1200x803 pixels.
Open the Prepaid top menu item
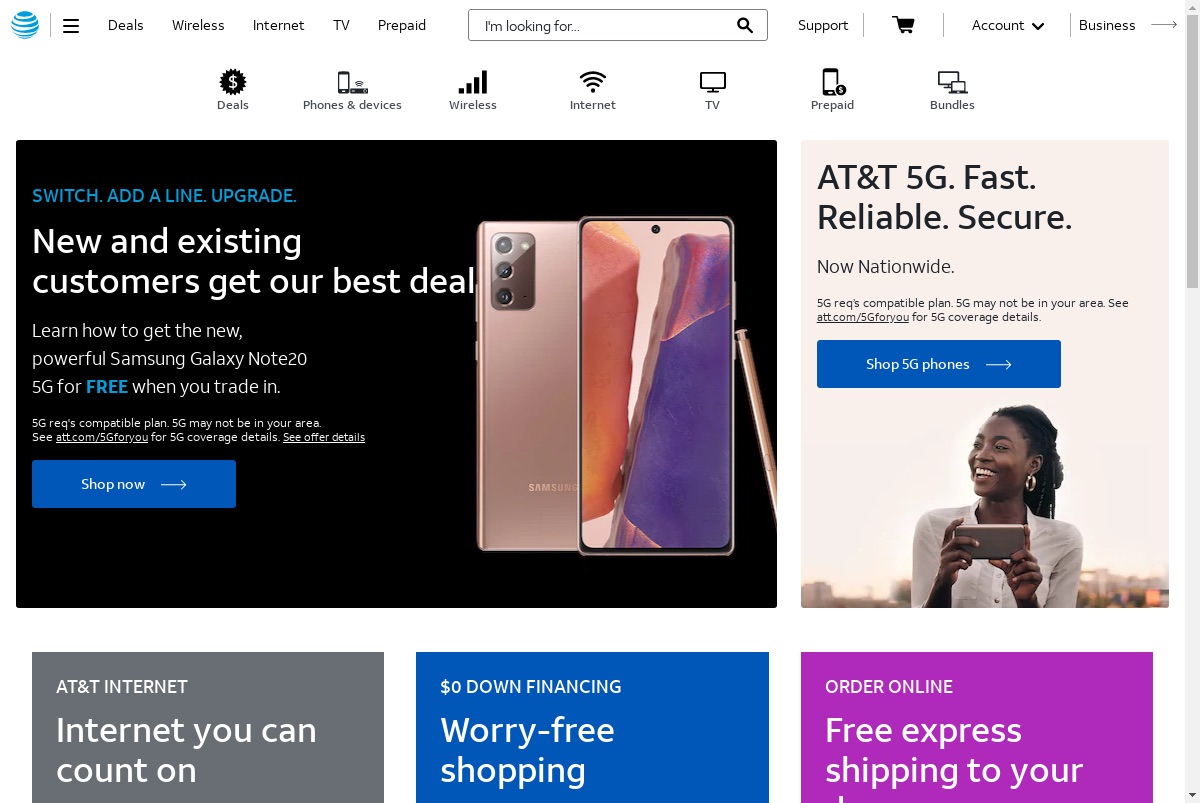point(402,25)
